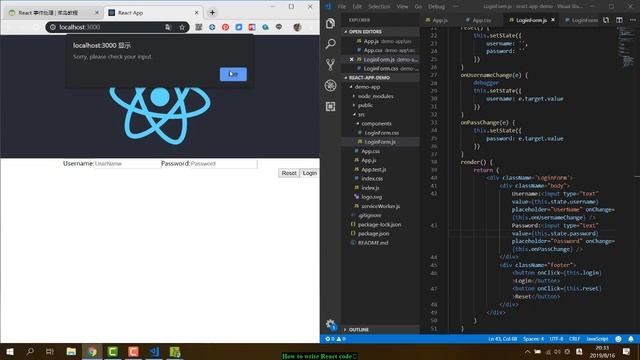Close the React App browser tab
This screenshot has height=360, width=640.
pyautogui.click(x=196, y=13)
